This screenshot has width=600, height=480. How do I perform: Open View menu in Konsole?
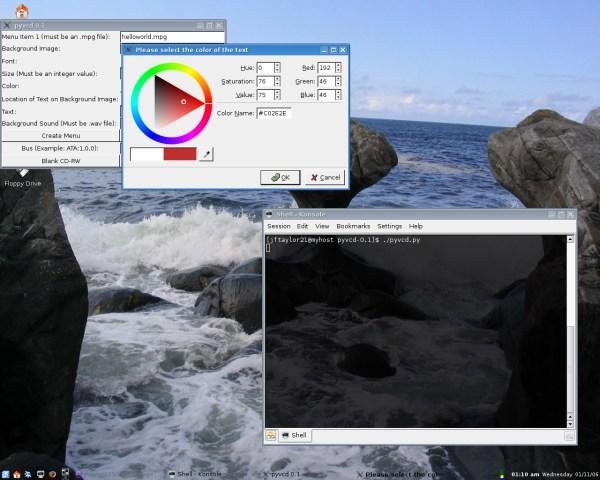pyautogui.click(x=322, y=226)
